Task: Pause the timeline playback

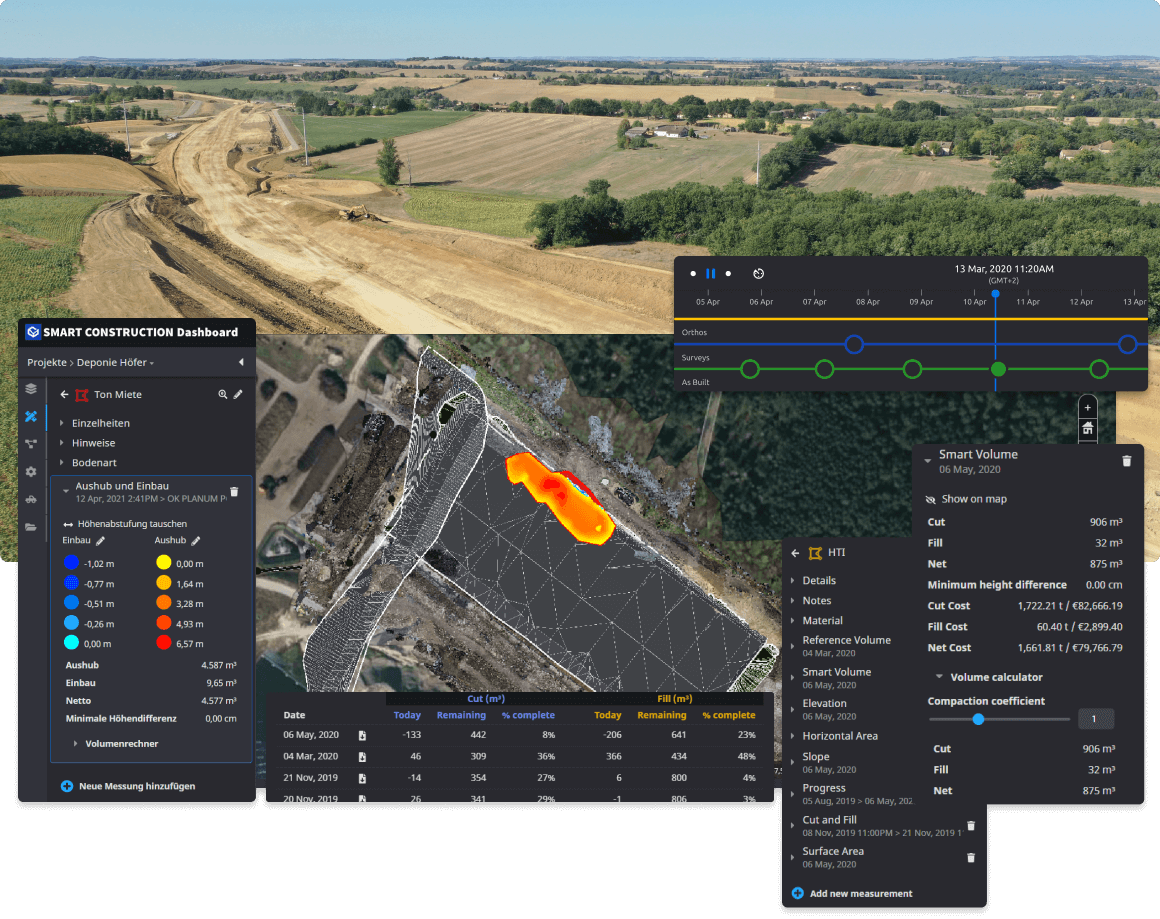Action: click(710, 274)
